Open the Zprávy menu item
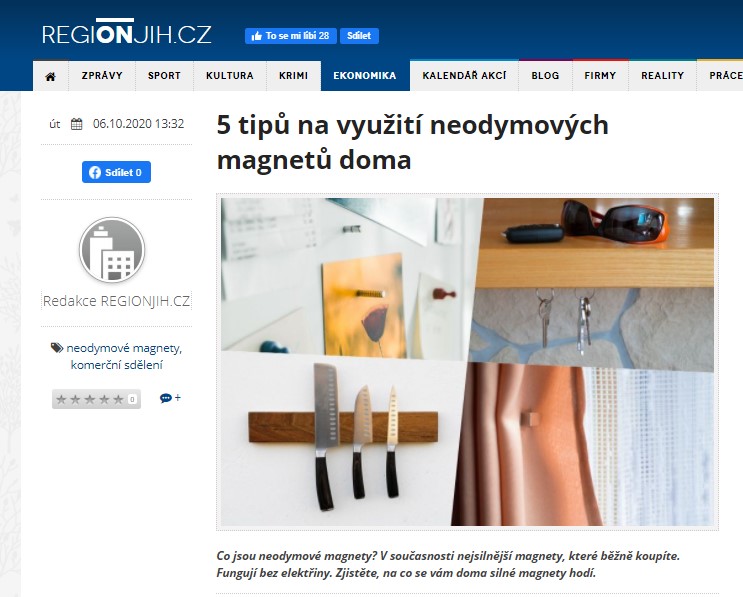 coord(102,76)
